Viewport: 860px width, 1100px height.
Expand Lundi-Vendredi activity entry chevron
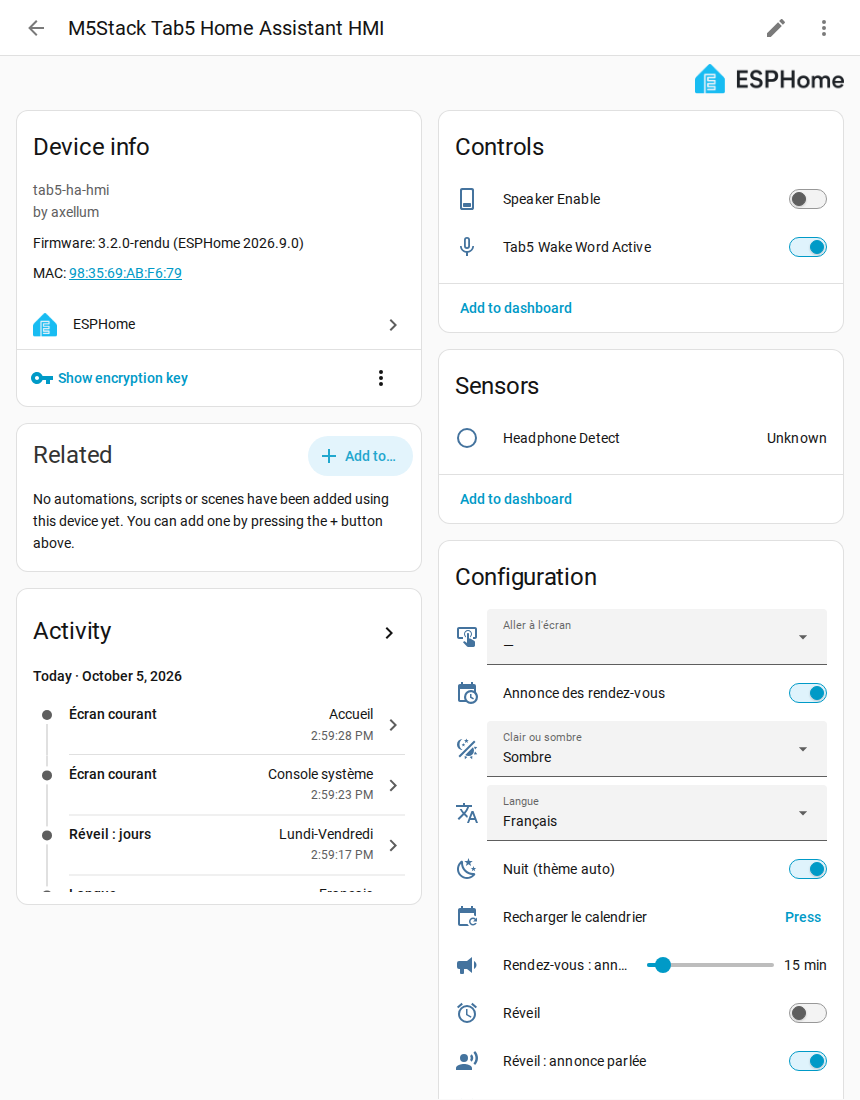[394, 845]
